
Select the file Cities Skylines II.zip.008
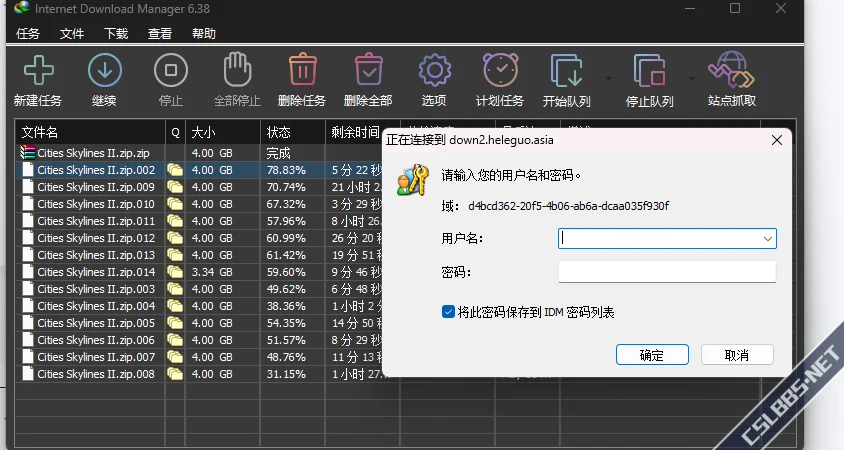coord(96,374)
